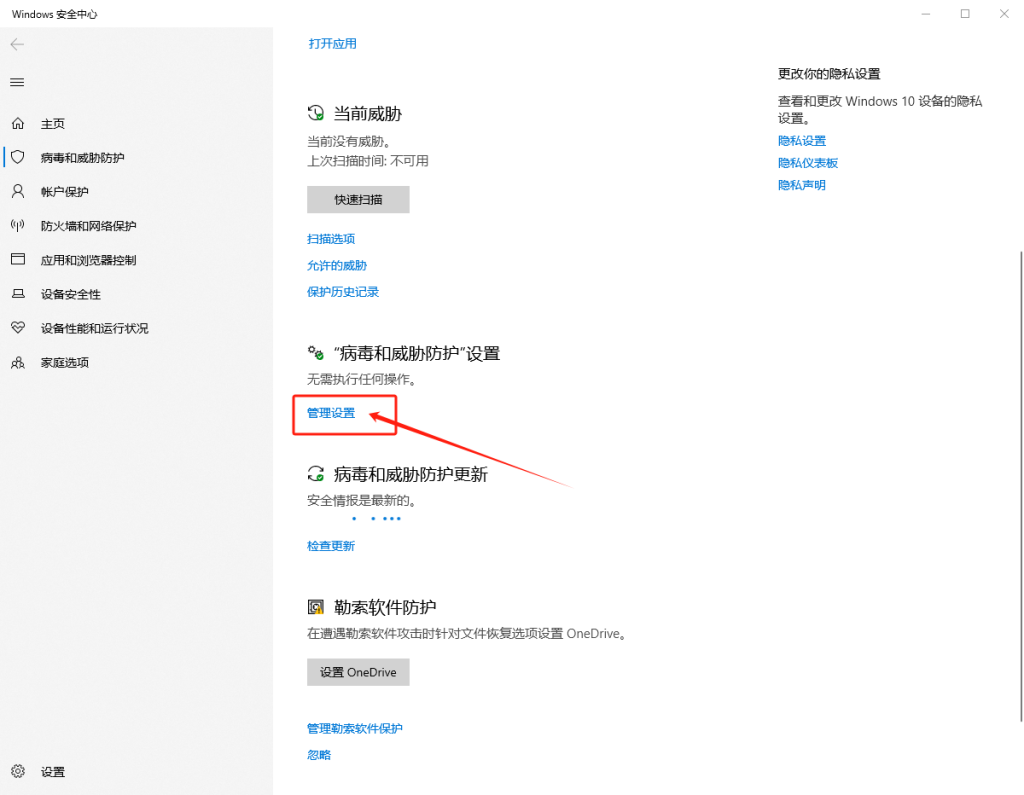Maximize the Windows 安全中心 window
This screenshot has height=795, width=1024.
965,14
